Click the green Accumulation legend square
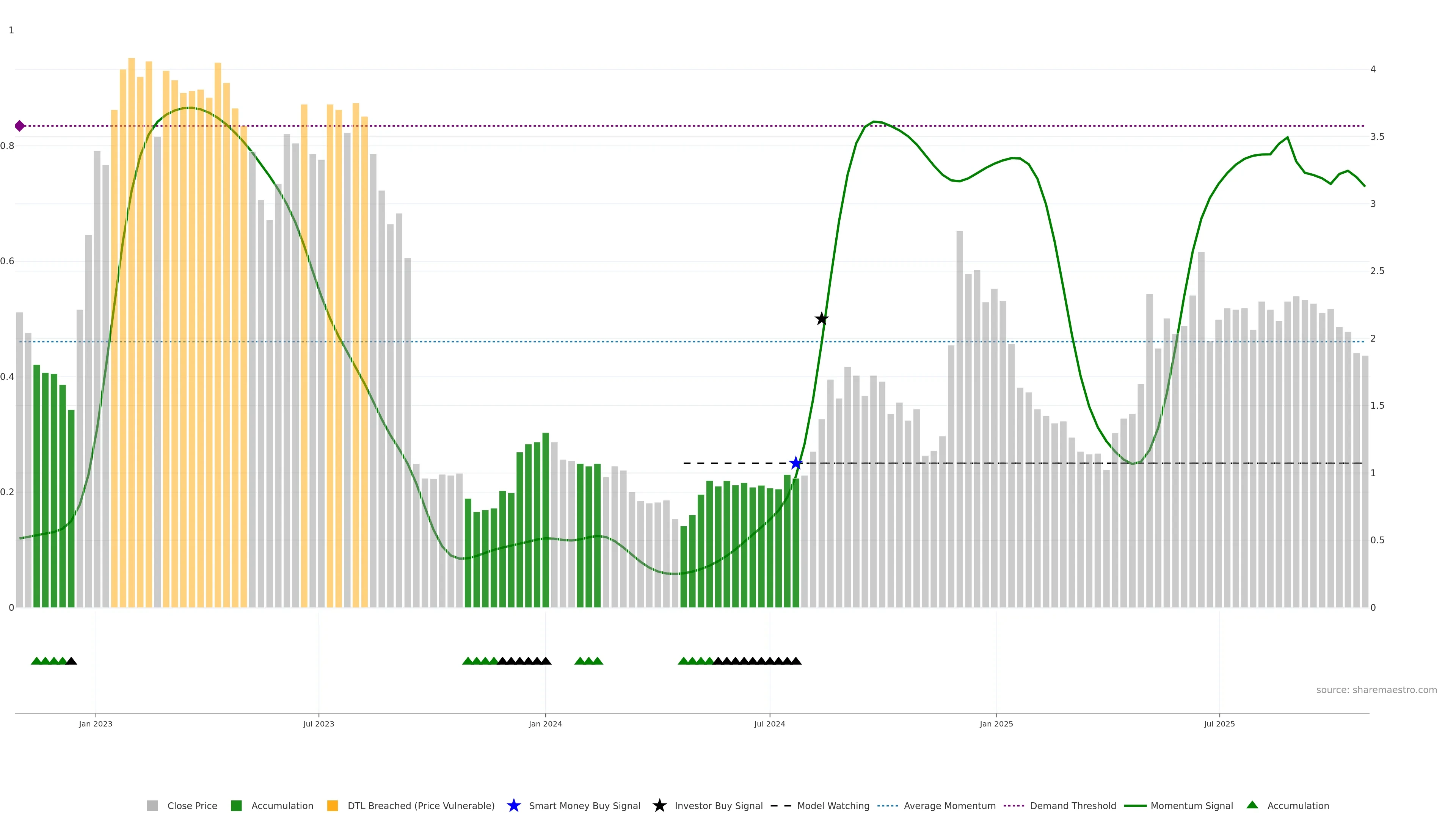The image size is (1456, 819). tap(236, 805)
